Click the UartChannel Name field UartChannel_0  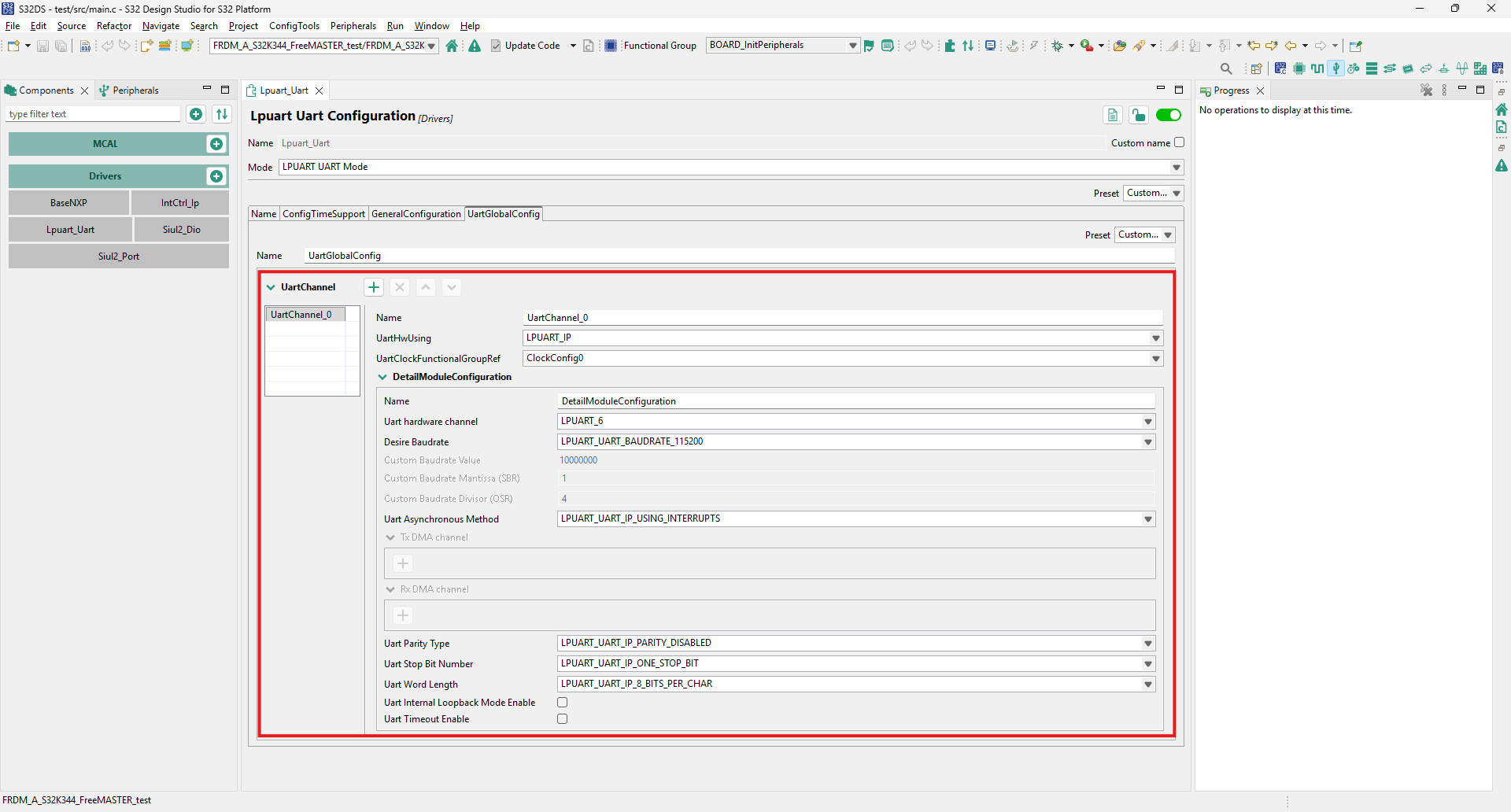(x=843, y=318)
